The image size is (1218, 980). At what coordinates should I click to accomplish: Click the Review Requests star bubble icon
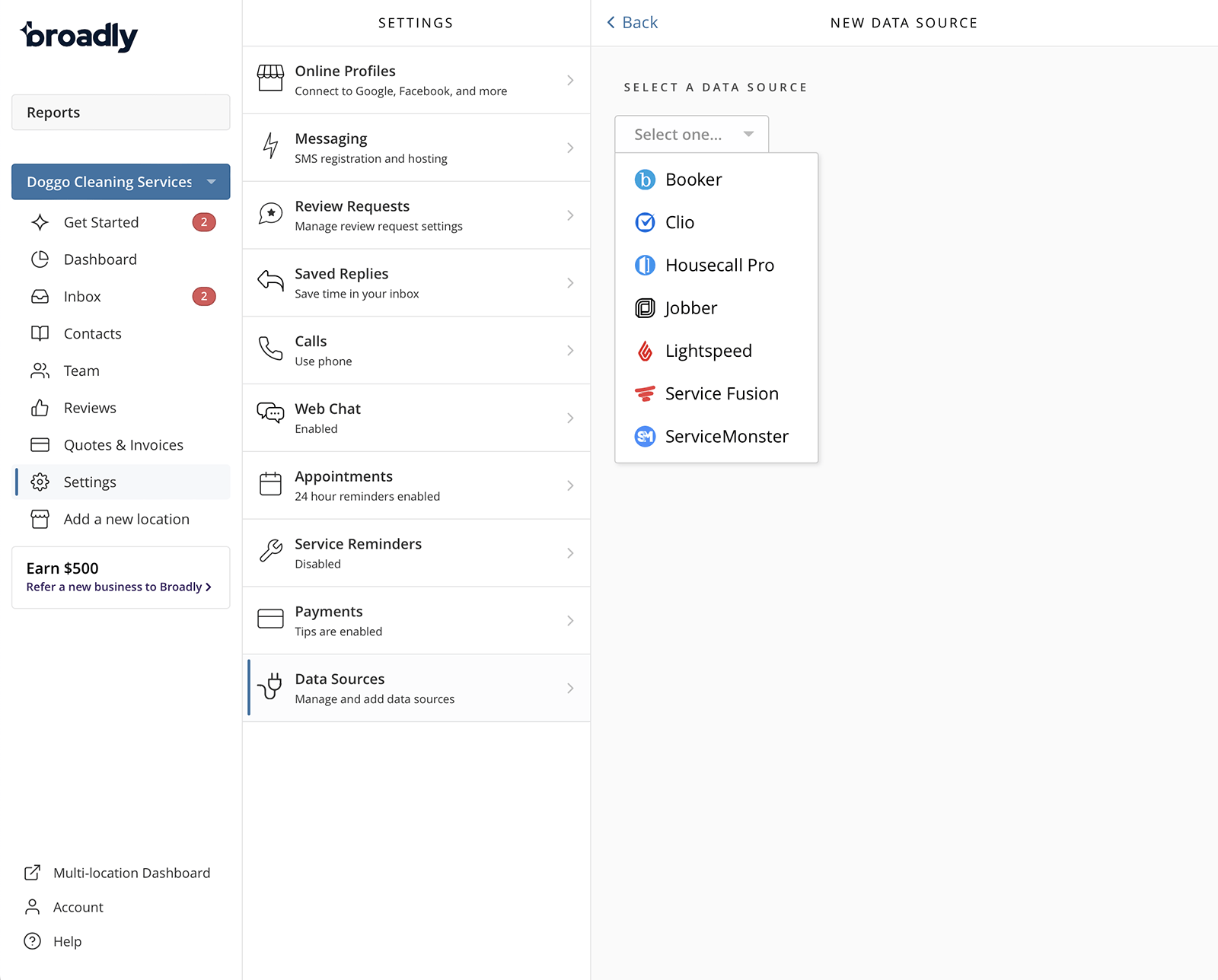[270, 214]
